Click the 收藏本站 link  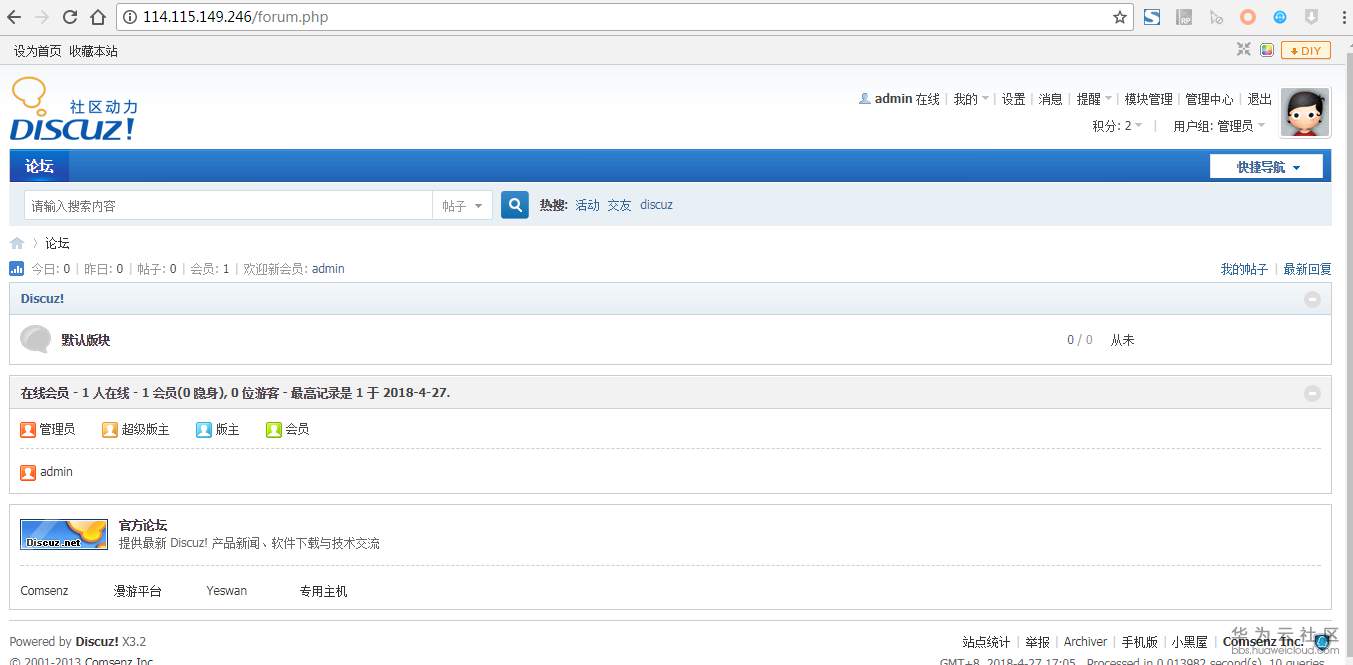tap(93, 51)
